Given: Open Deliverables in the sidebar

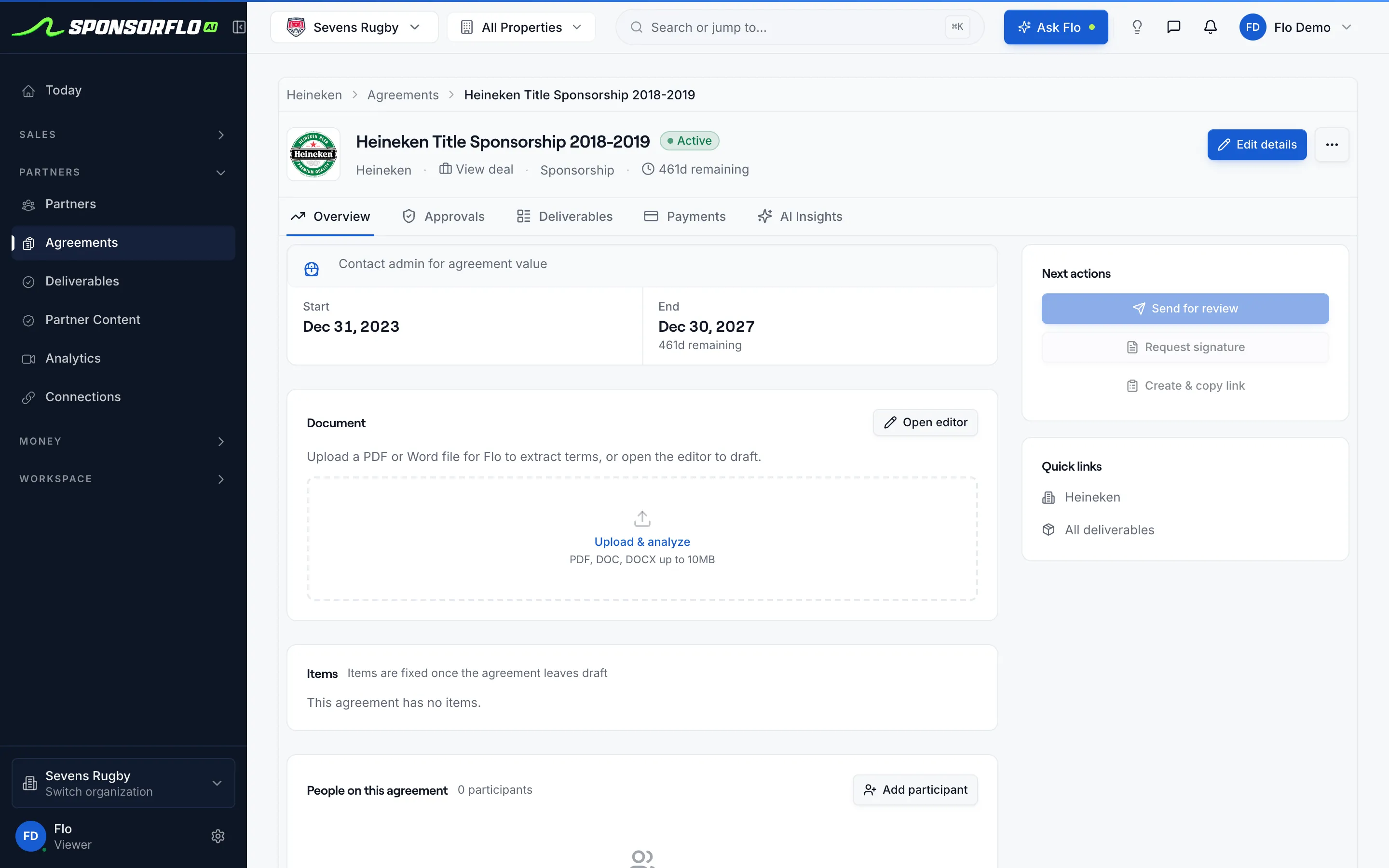Looking at the screenshot, I should click(123, 281).
